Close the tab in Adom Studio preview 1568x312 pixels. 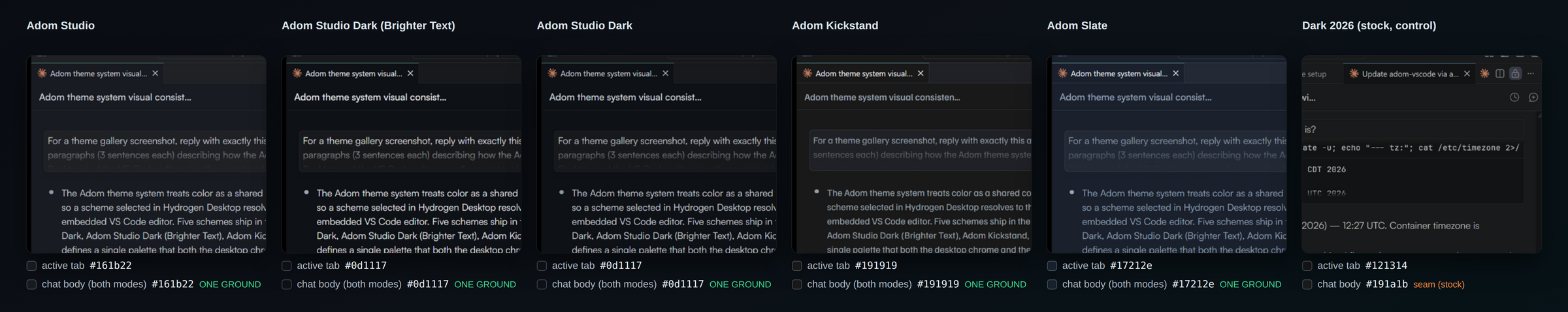tap(155, 73)
